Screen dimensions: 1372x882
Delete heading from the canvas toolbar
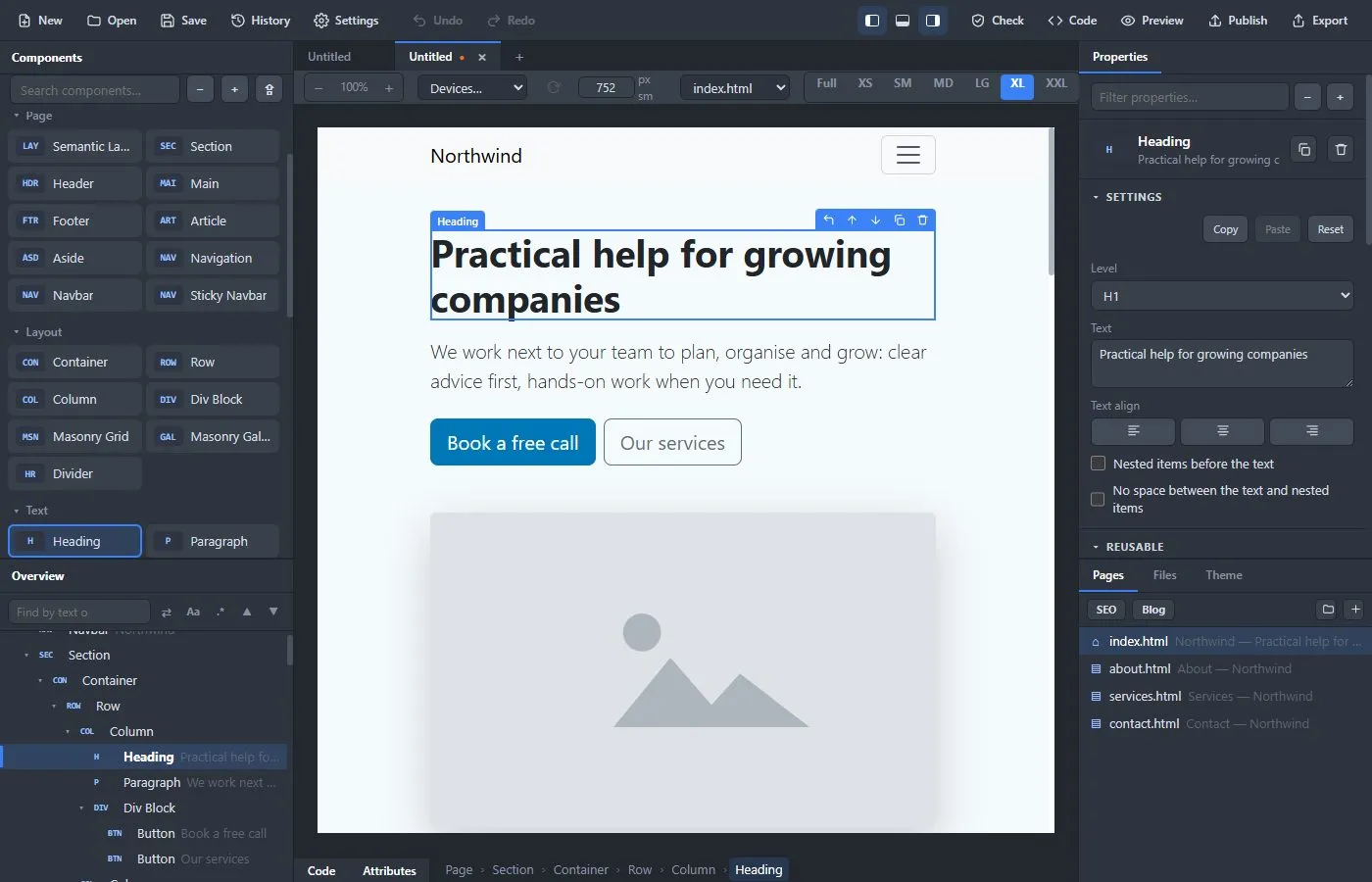(x=922, y=220)
